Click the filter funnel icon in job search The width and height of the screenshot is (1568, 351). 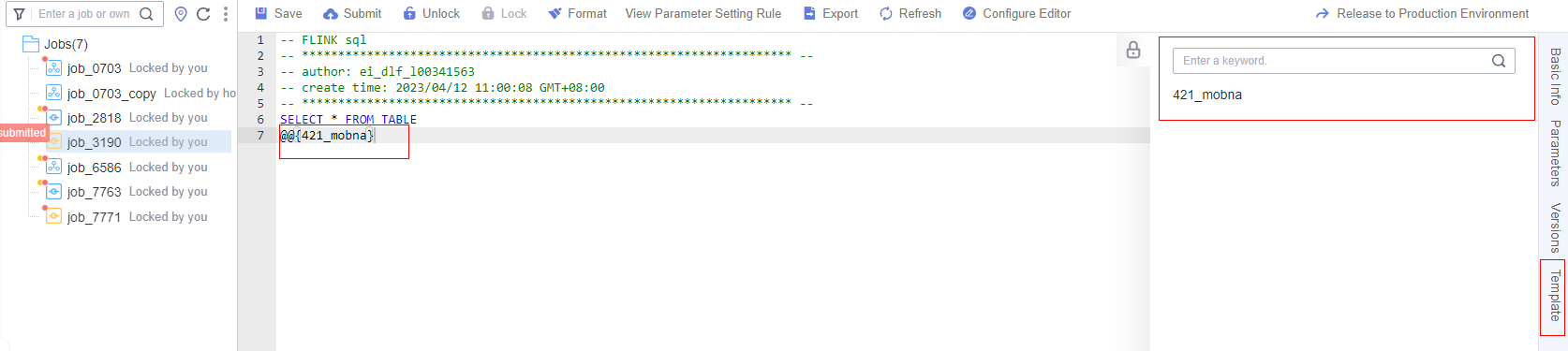click(x=19, y=14)
